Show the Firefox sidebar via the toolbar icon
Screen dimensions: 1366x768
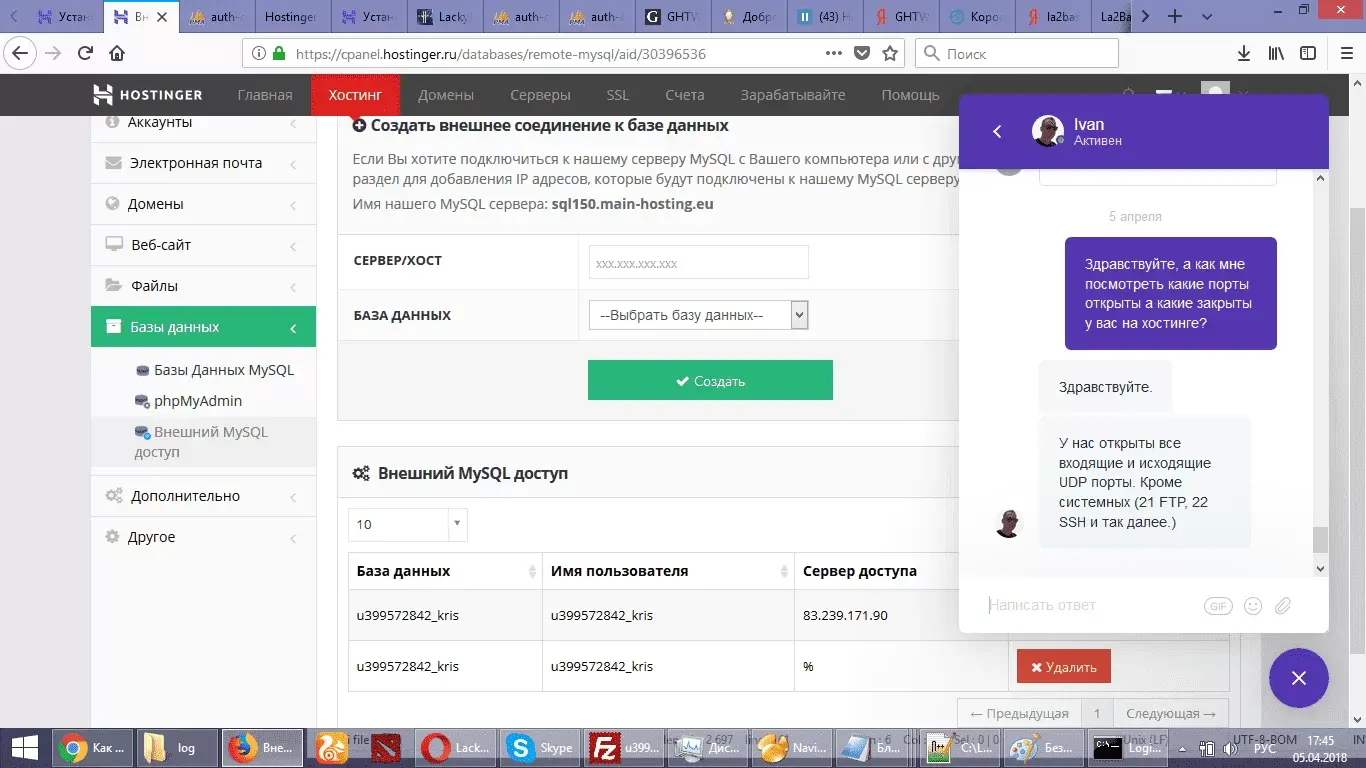(x=1309, y=54)
